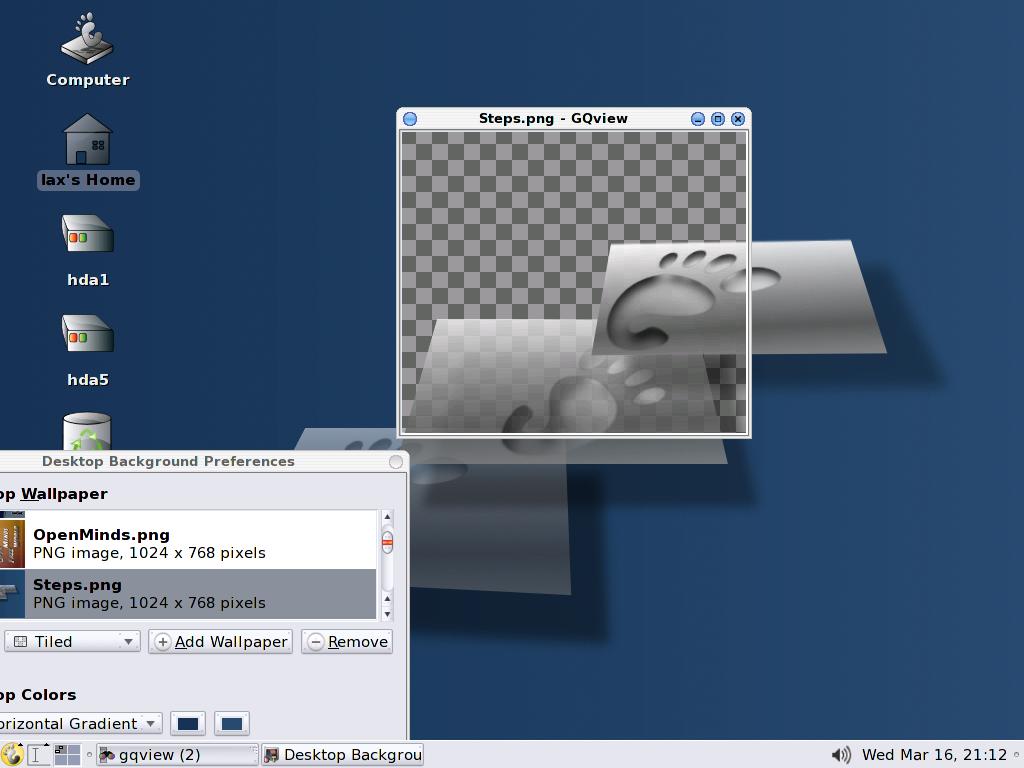The height and width of the screenshot is (768, 1024).
Task: Click the text cursor panel launcher
Action: 38,754
